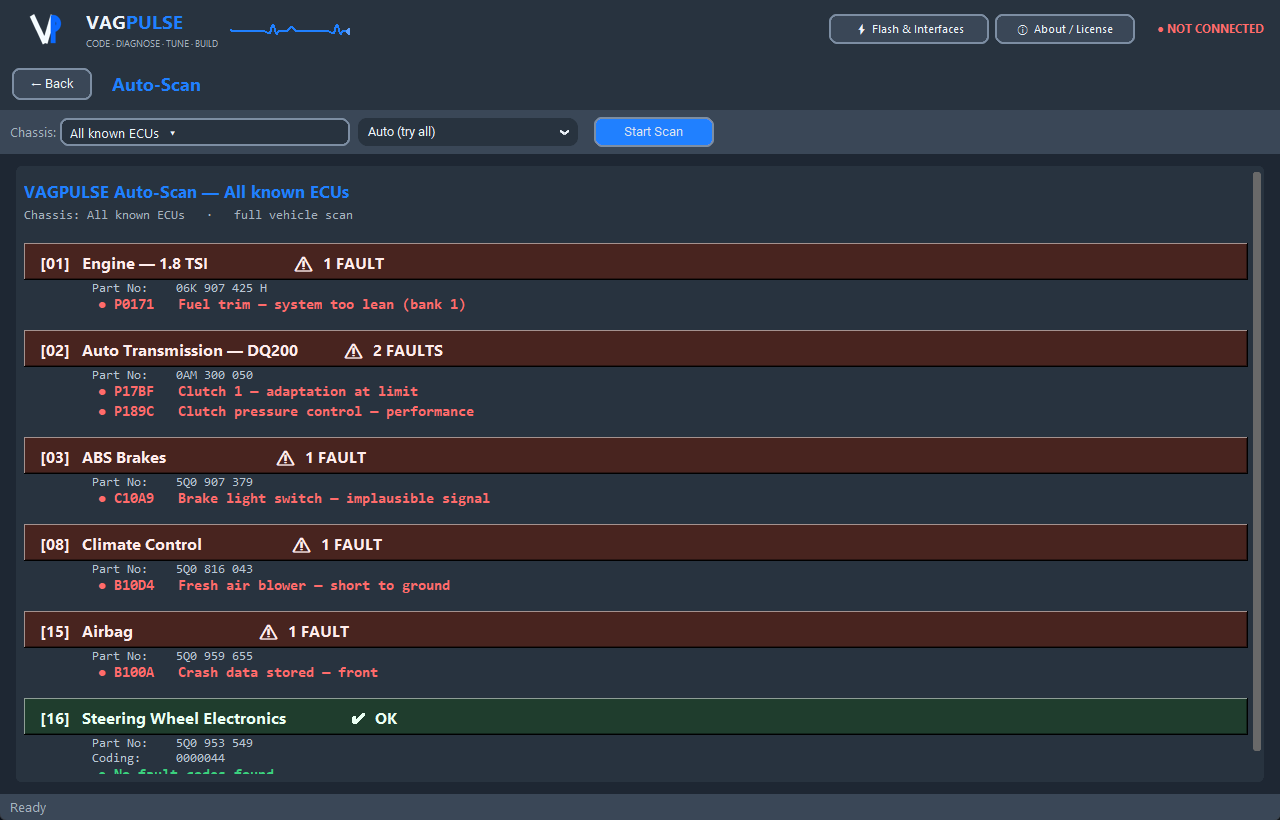This screenshot has height=820, width=1280.
Task: Click warning icon on Engine 1.8 TSI row
Action: (304, 264)
